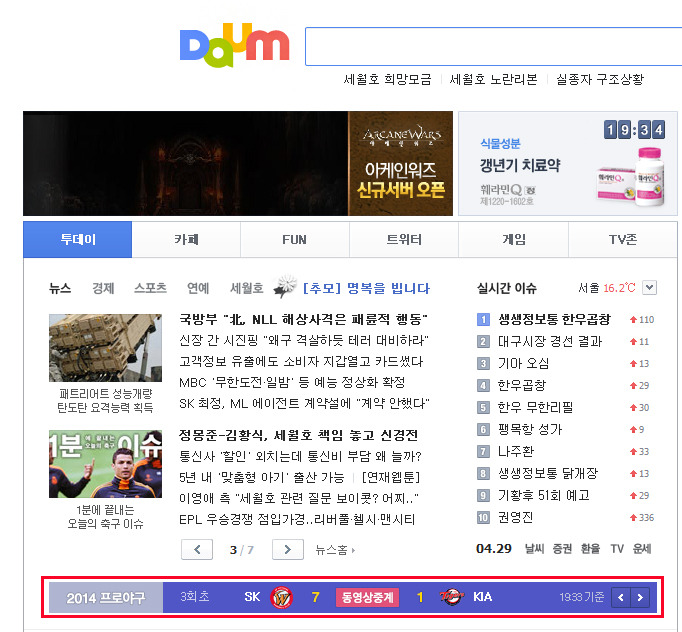
Task: Show the next baseball game arrow
Action: point(640,598)
